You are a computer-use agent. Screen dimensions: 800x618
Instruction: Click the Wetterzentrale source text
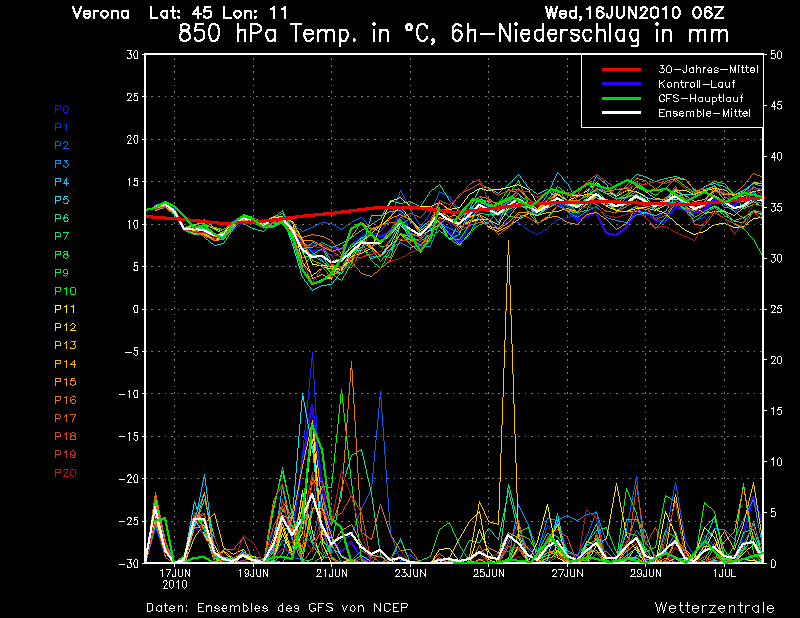[x=714, y=607]
